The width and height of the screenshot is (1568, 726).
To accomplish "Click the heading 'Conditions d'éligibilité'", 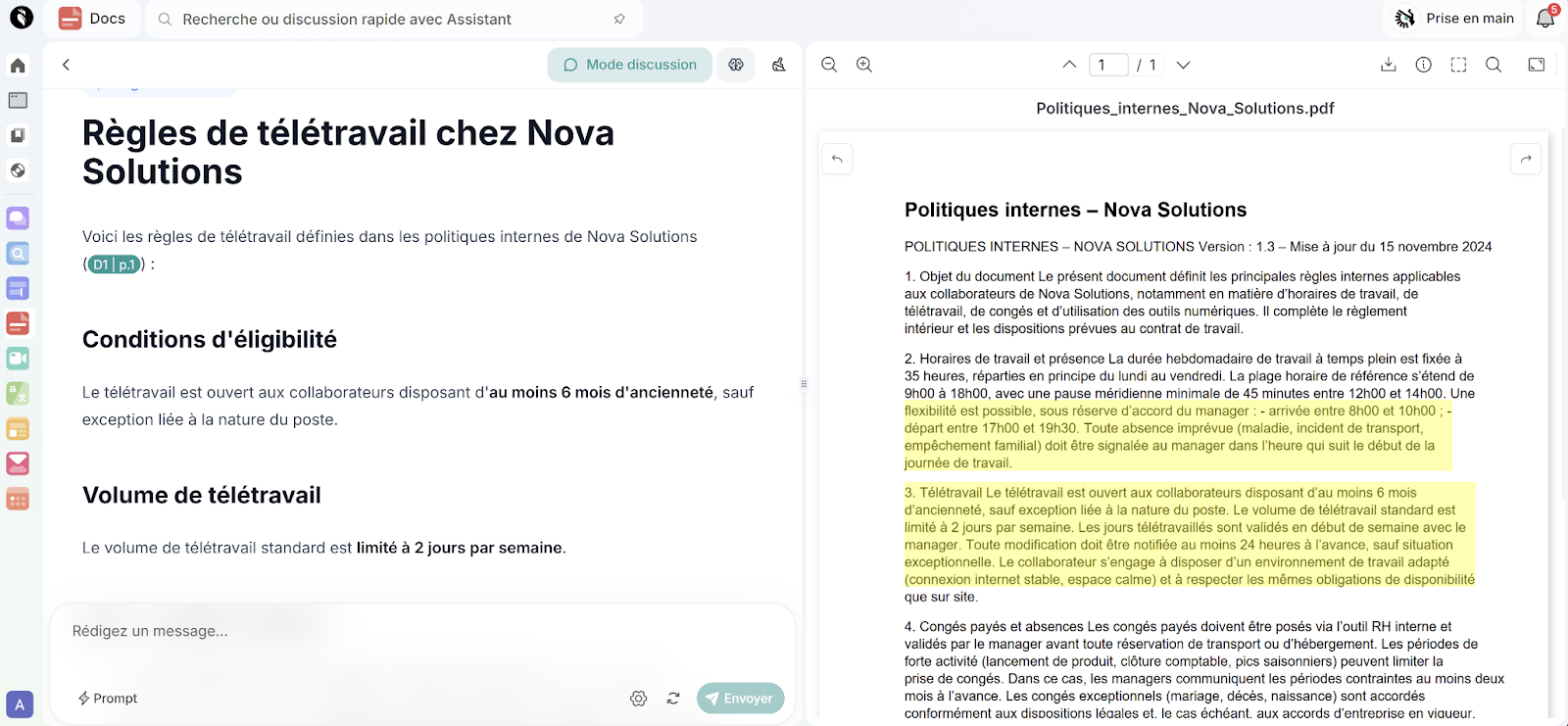I will (x=210, y=340).
